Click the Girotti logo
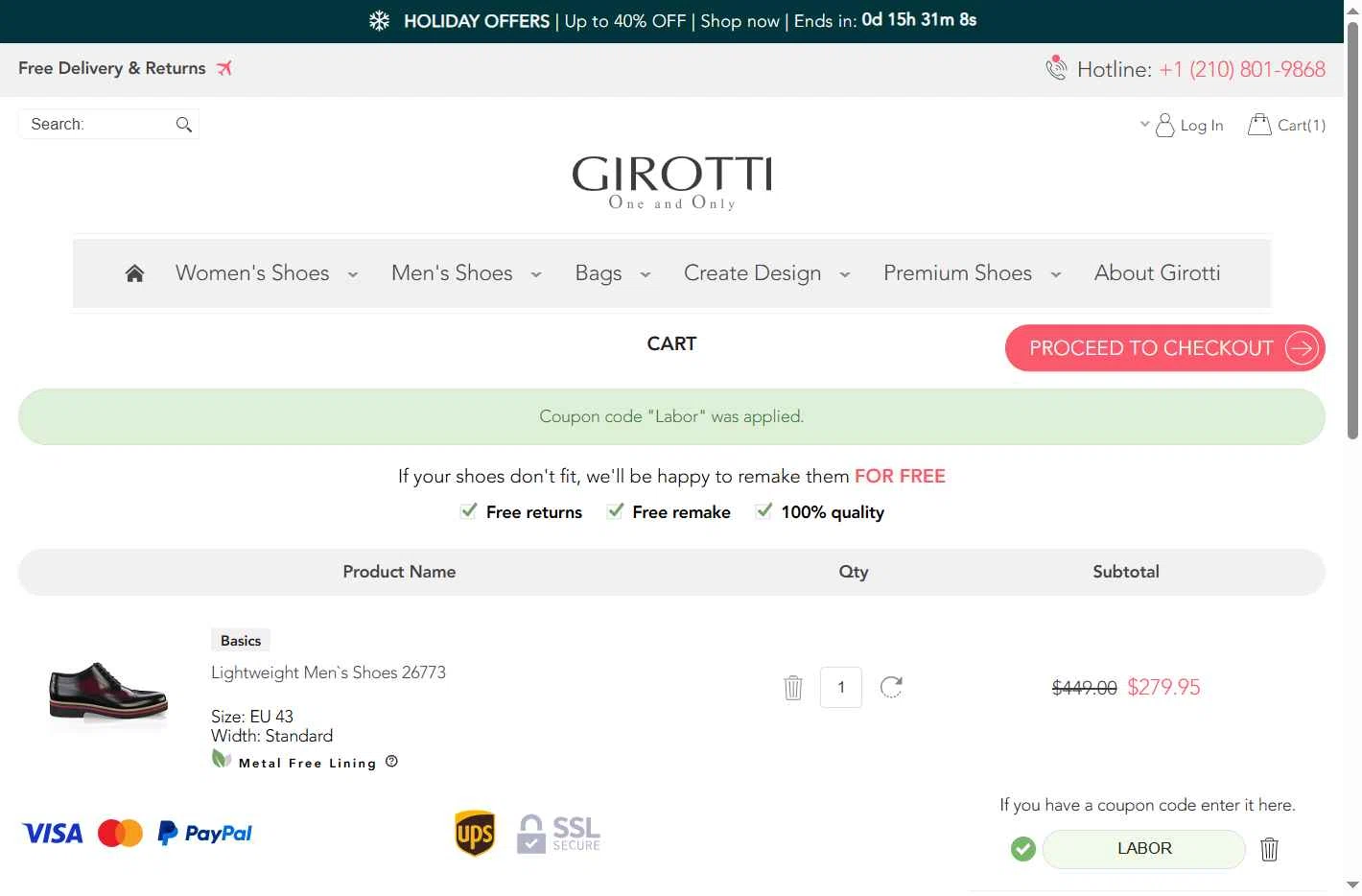The image size is (1362, 896). pyautogui.click(x=672, y=182)
